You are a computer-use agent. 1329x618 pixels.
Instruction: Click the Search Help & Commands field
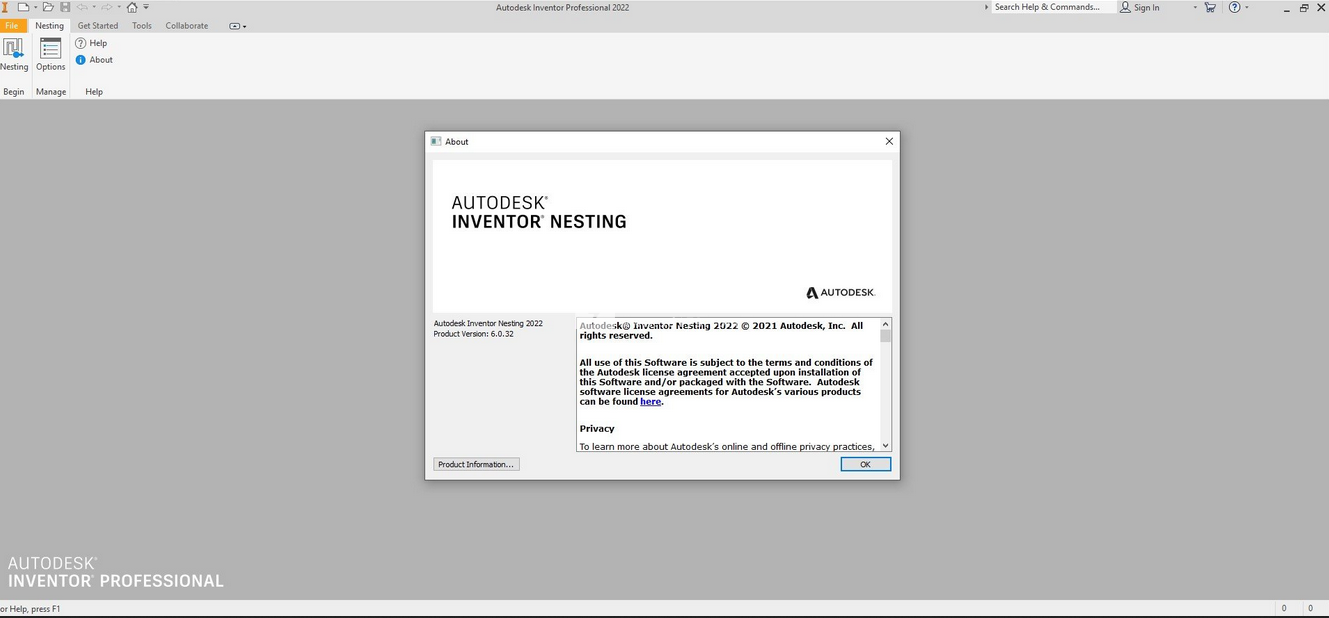click(x=1054, y=7)
